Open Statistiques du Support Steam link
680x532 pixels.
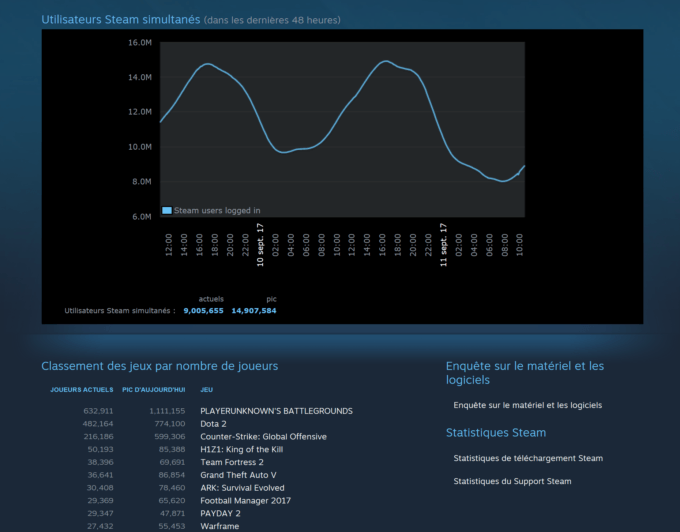click(x=512, y=481)
